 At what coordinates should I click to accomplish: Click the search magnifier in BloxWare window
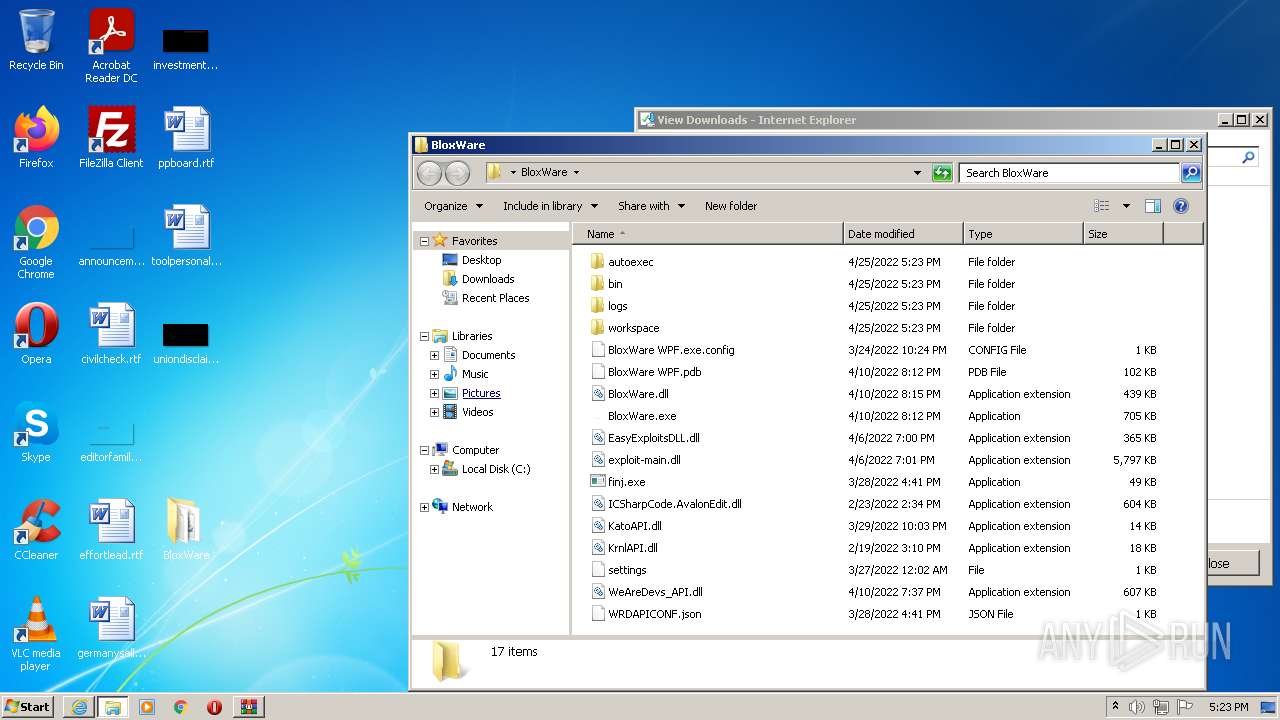(1190, 173)
